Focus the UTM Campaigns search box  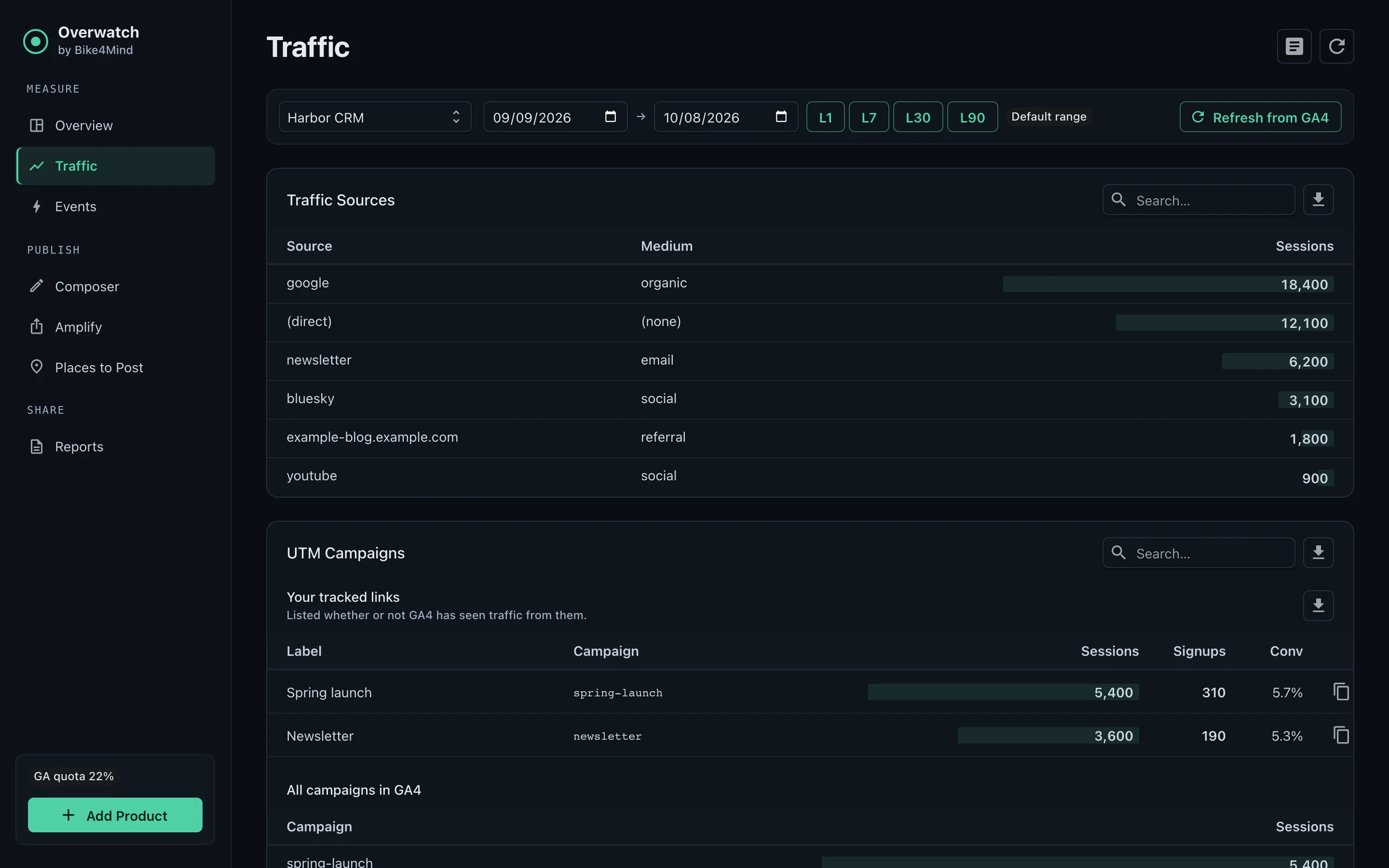point(1199,553)
